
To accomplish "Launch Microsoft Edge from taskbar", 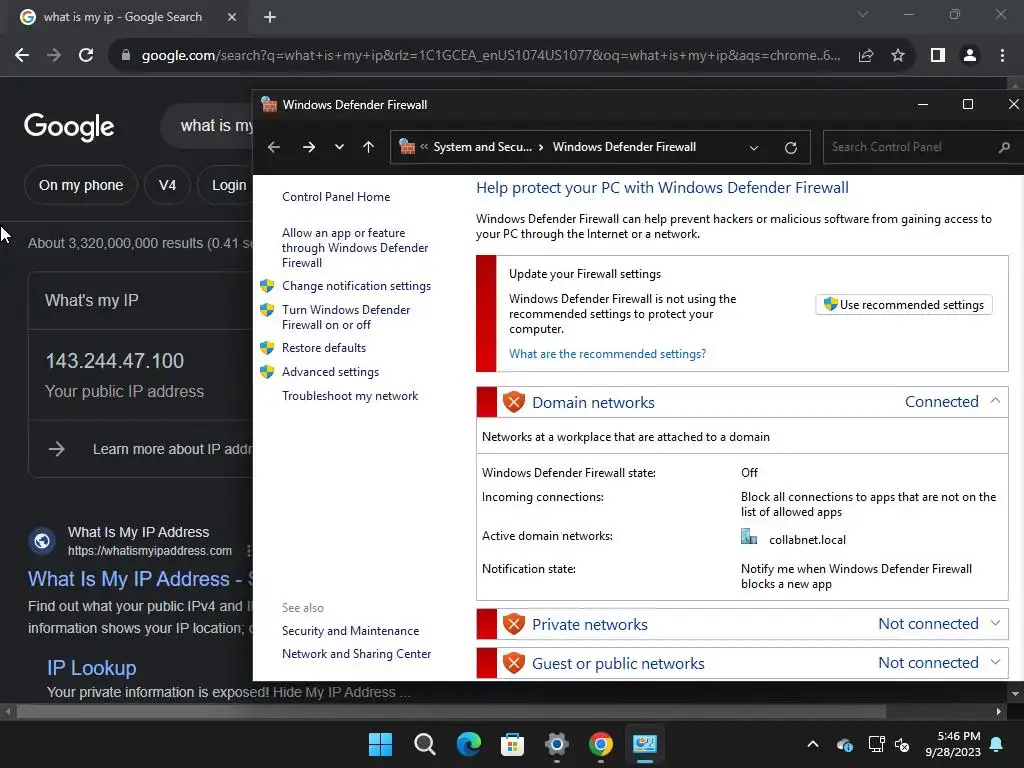I will pyautogui.click(x=468, y=744).
